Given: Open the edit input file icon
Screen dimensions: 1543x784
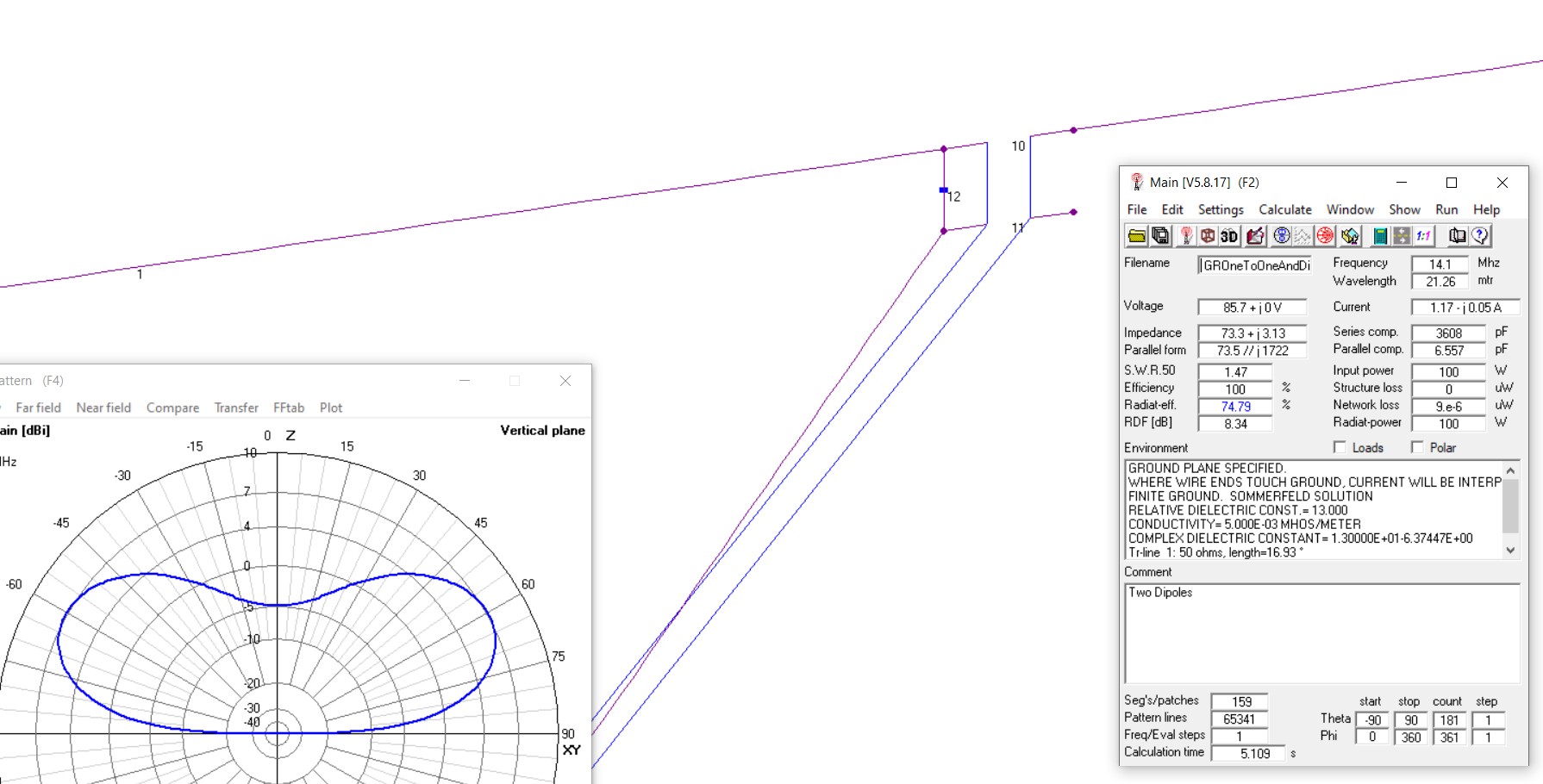Looking at the screenshot, I should click(1255, 236).
